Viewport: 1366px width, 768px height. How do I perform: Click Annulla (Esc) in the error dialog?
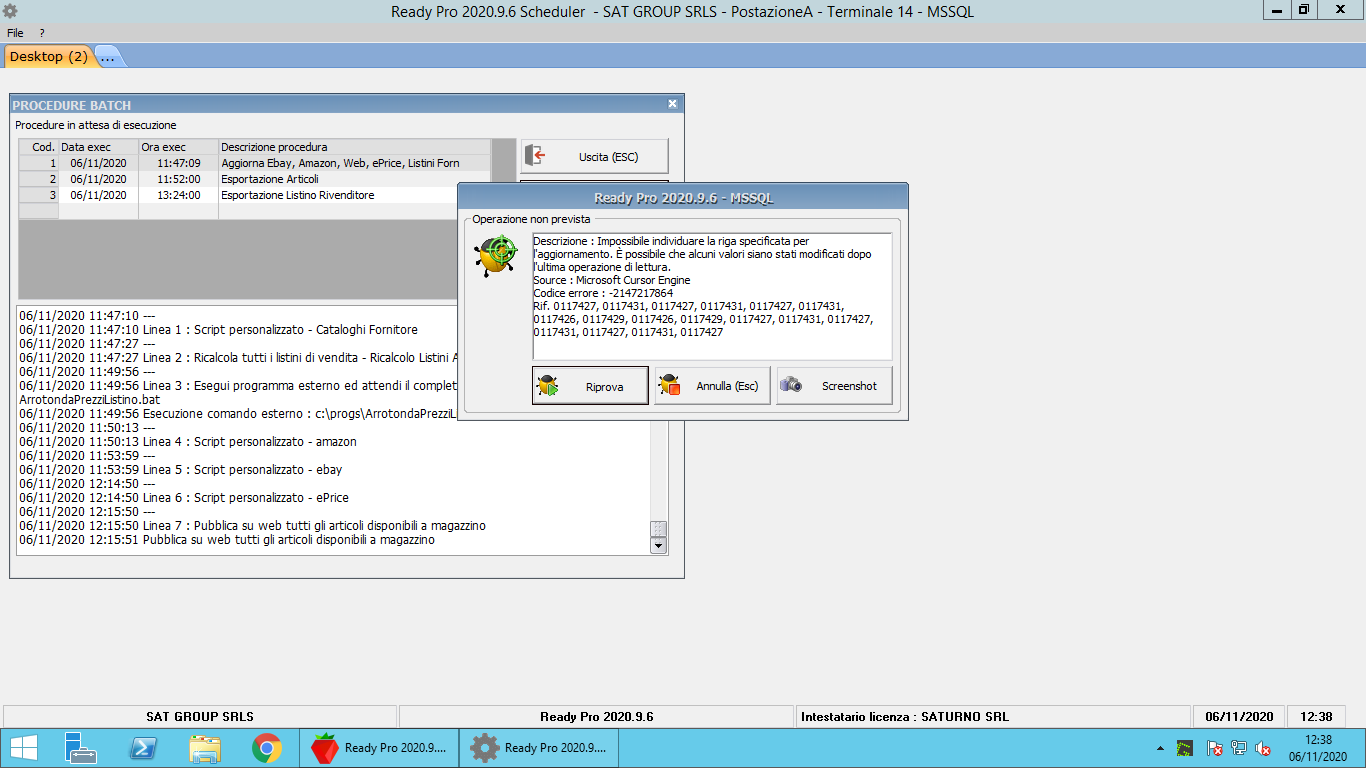click(712, 386)
